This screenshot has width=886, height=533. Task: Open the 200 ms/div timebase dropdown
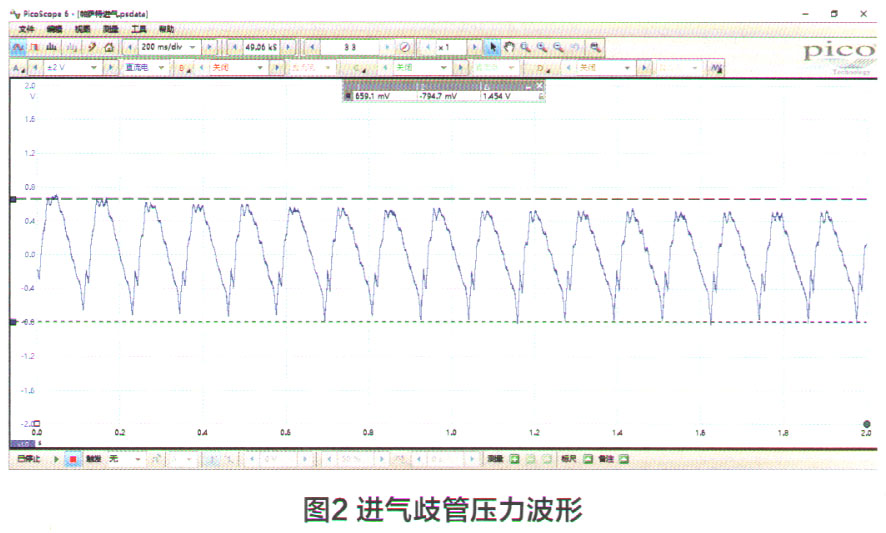(194, 47)
